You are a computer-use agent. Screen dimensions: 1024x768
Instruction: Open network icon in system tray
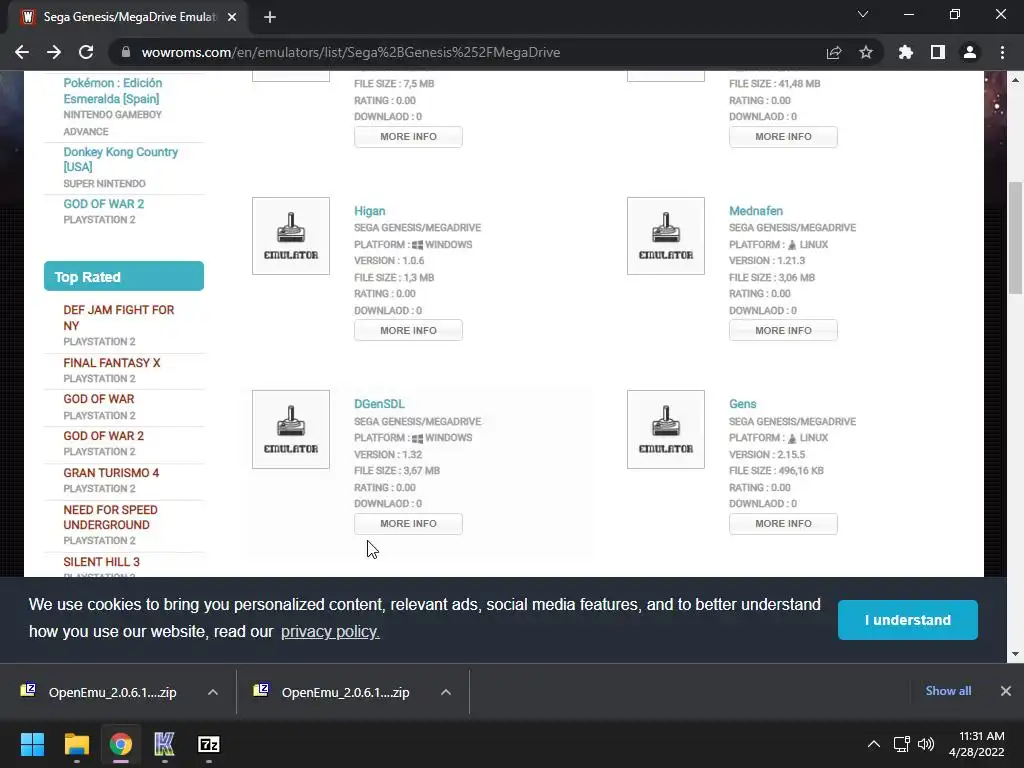coord(902,744)
